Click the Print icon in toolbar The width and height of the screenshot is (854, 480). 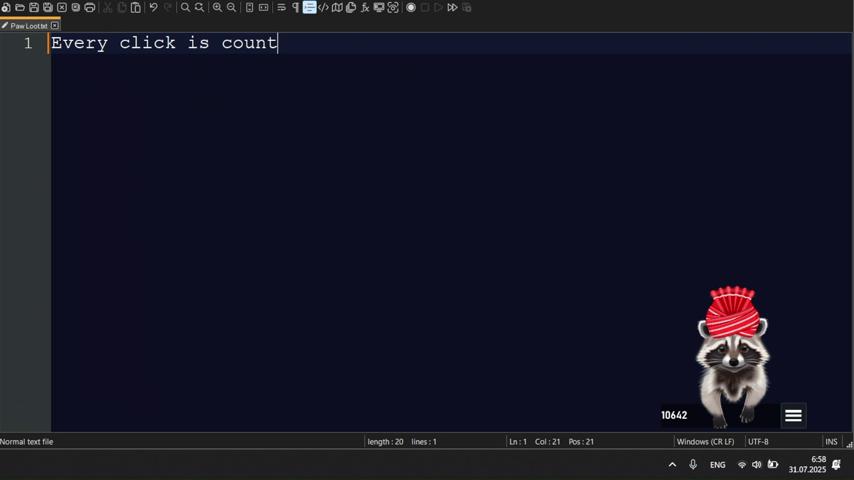[x=90, y=7]
